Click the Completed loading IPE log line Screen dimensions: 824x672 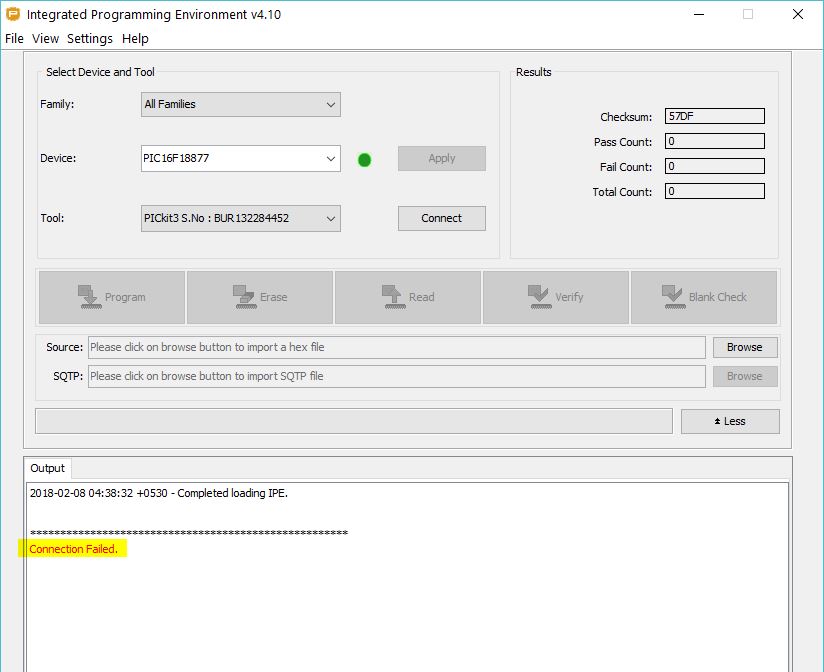159,493
